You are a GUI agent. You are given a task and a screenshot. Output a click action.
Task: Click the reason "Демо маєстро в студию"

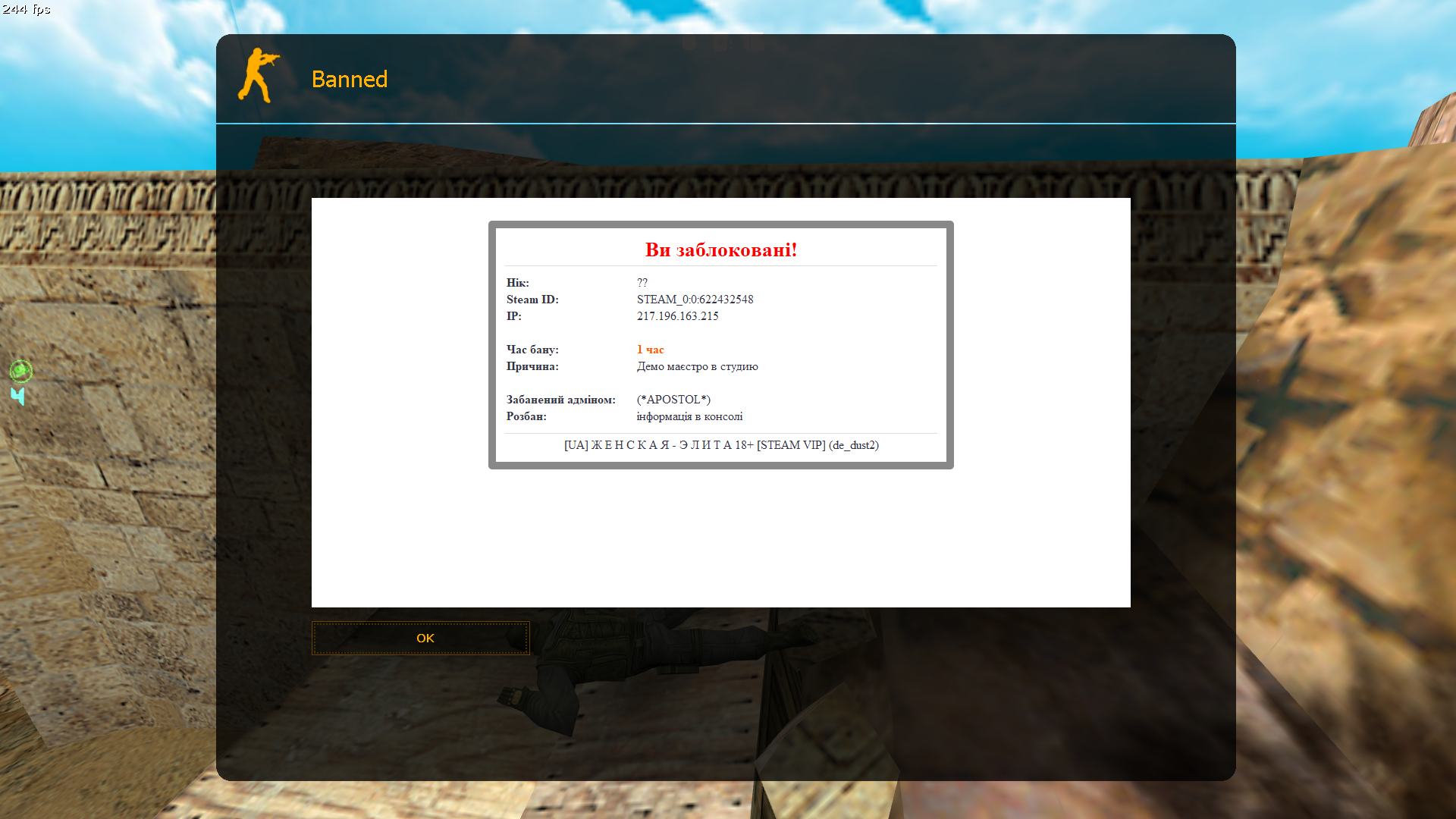pyautogui.click(x=698, y=366)
